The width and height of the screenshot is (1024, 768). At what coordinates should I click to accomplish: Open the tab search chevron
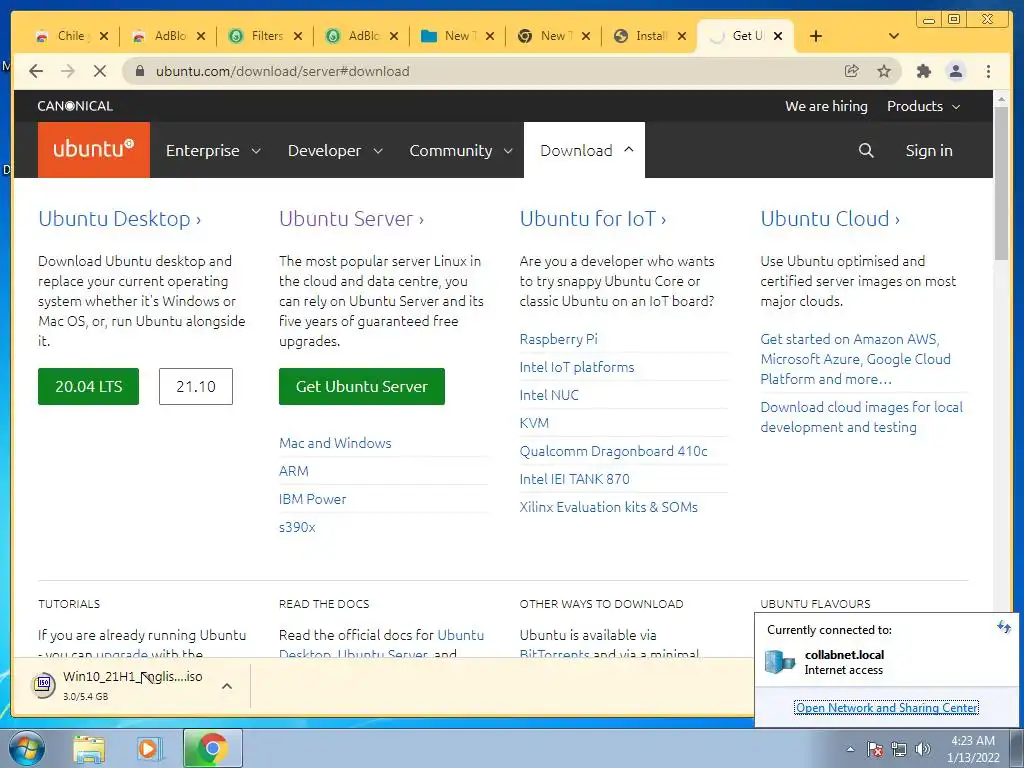click(894, 36)
